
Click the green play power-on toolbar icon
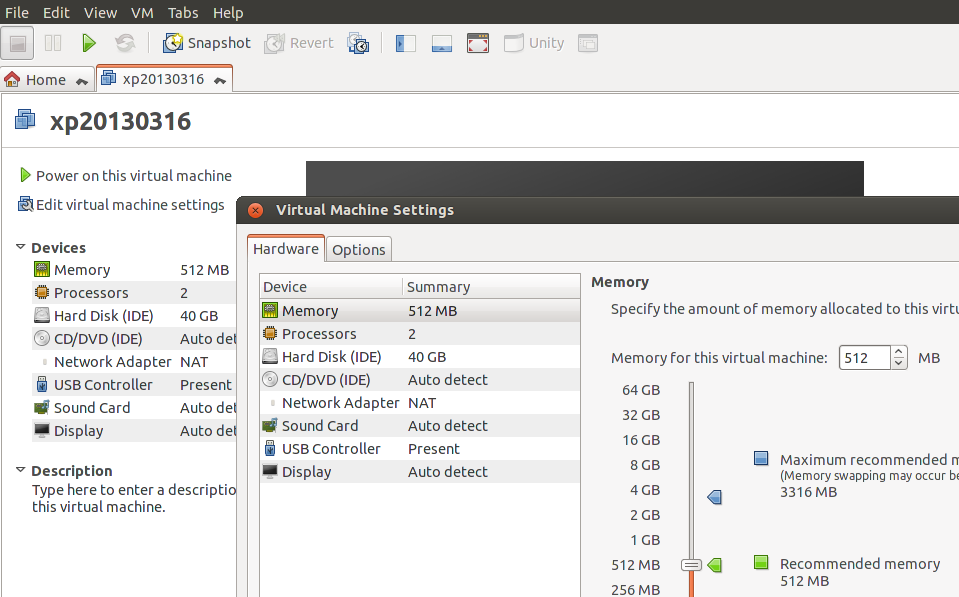[x=89, y=43]
